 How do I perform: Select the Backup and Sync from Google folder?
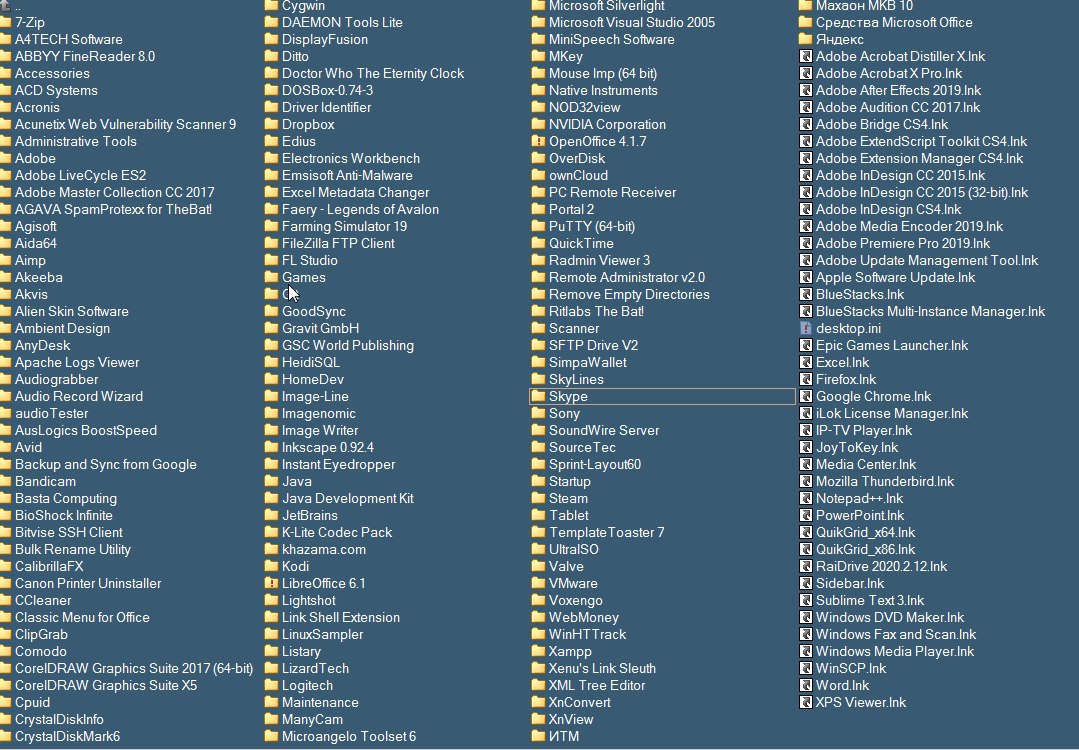106,464
